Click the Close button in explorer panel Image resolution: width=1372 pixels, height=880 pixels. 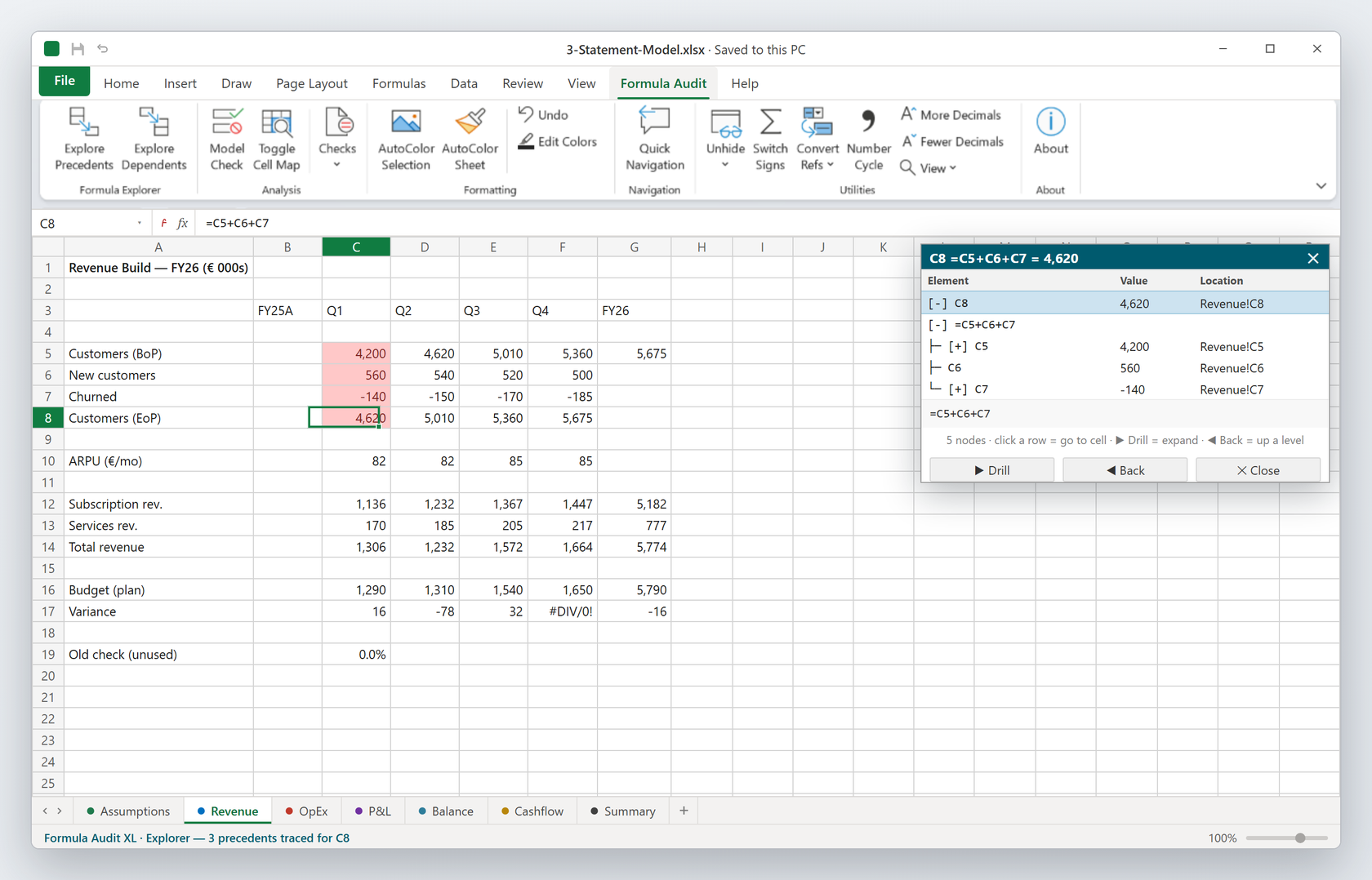point(1258,470)
